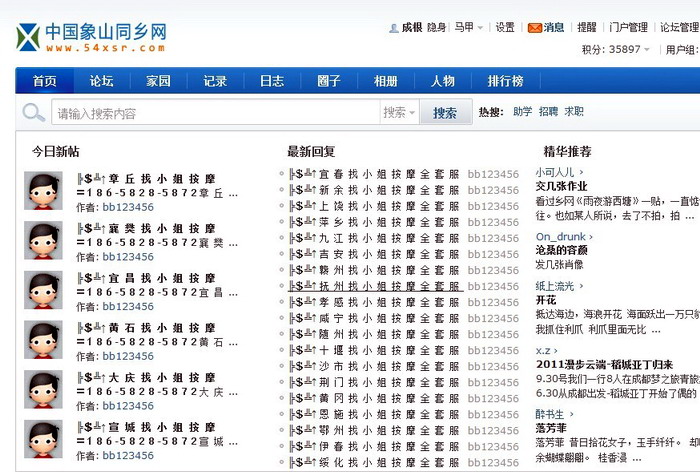Switch to the 论坛 tab
The width and height of the screenshot is (700, 472).
101,81
